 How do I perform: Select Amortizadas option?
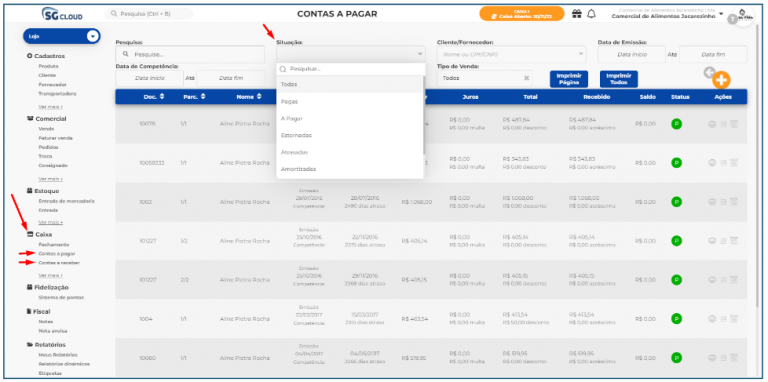click(x=349, y=169)
